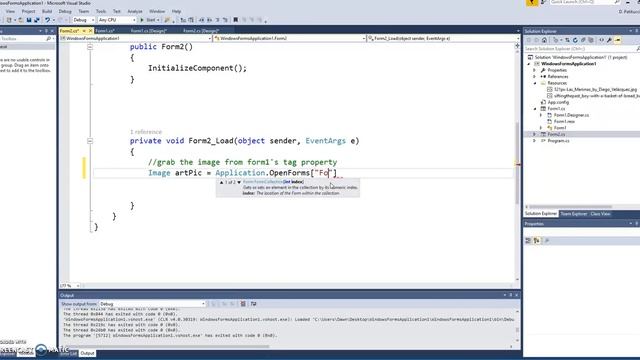Open the Window menu

157,11
